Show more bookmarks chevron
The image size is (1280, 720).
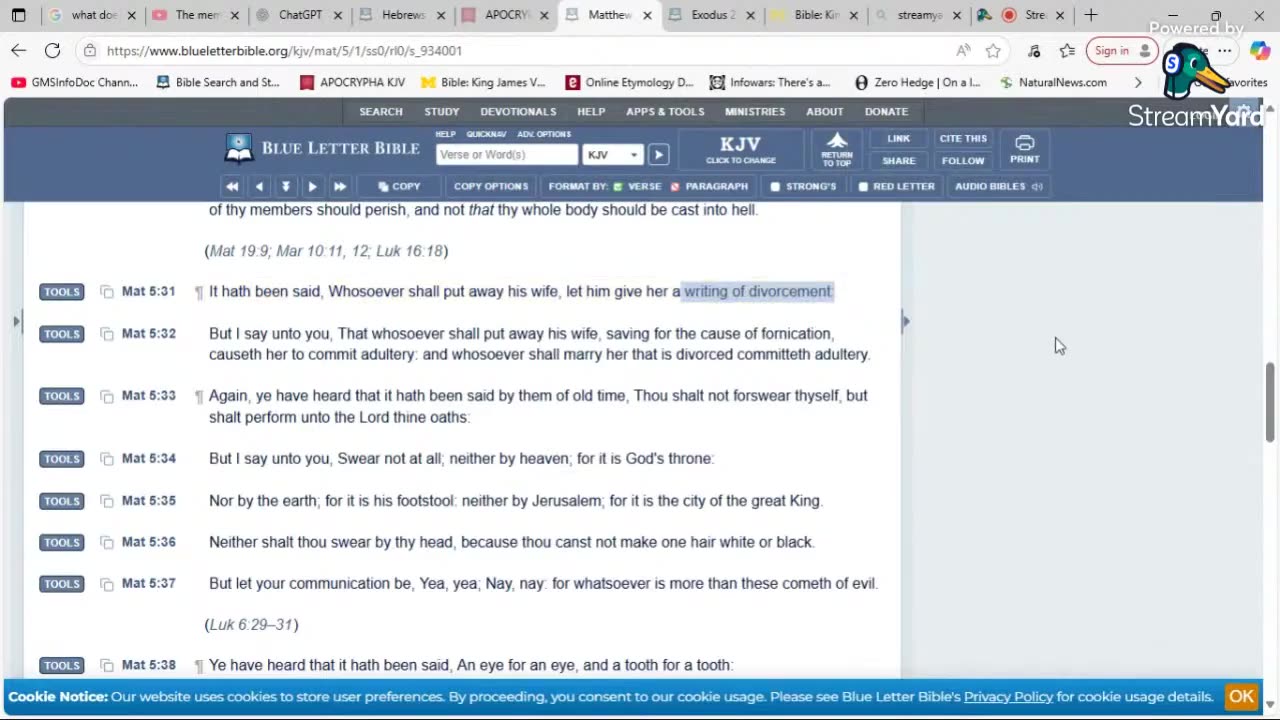point(1138,82)
